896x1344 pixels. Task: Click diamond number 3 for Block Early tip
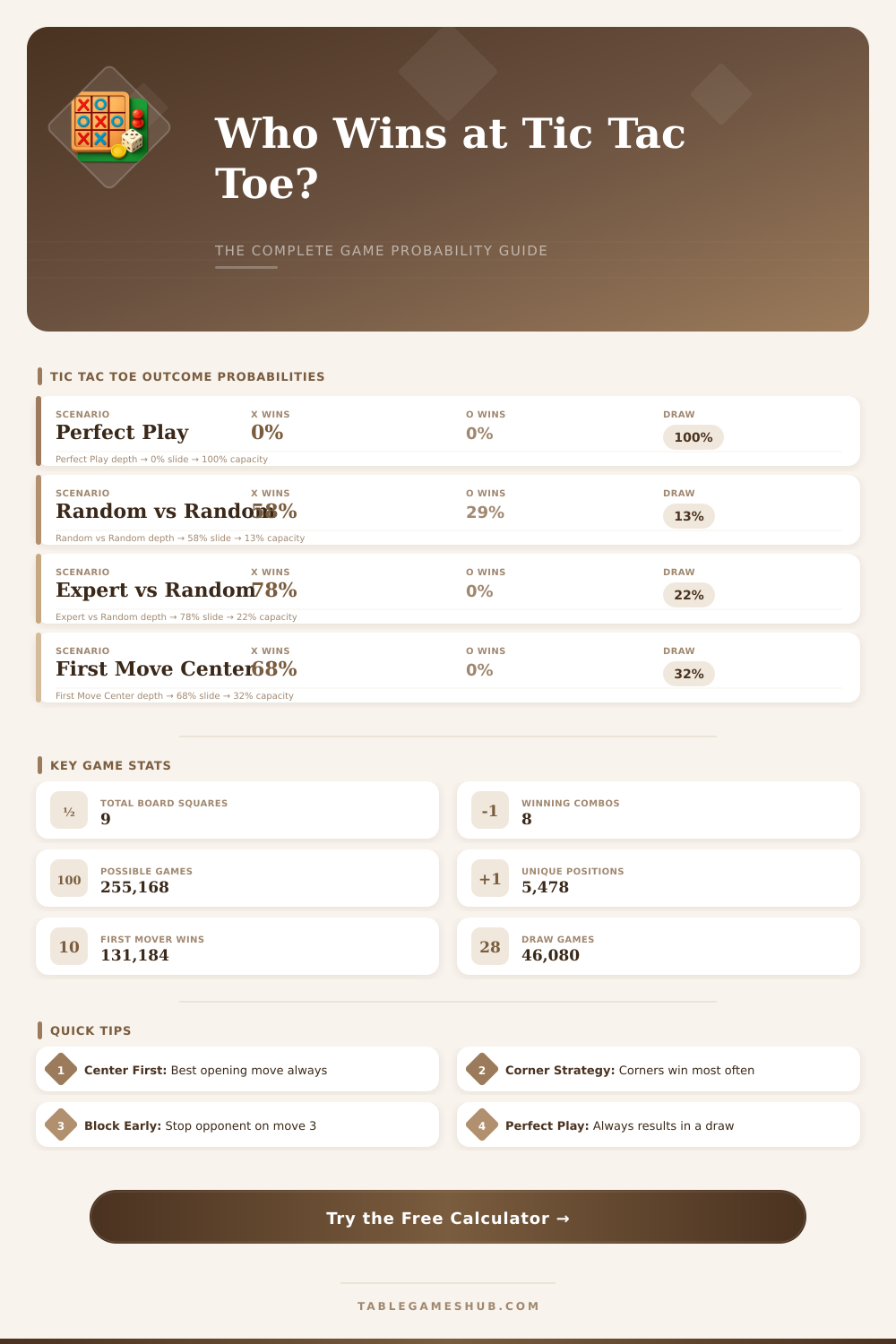click(61, 1124)
